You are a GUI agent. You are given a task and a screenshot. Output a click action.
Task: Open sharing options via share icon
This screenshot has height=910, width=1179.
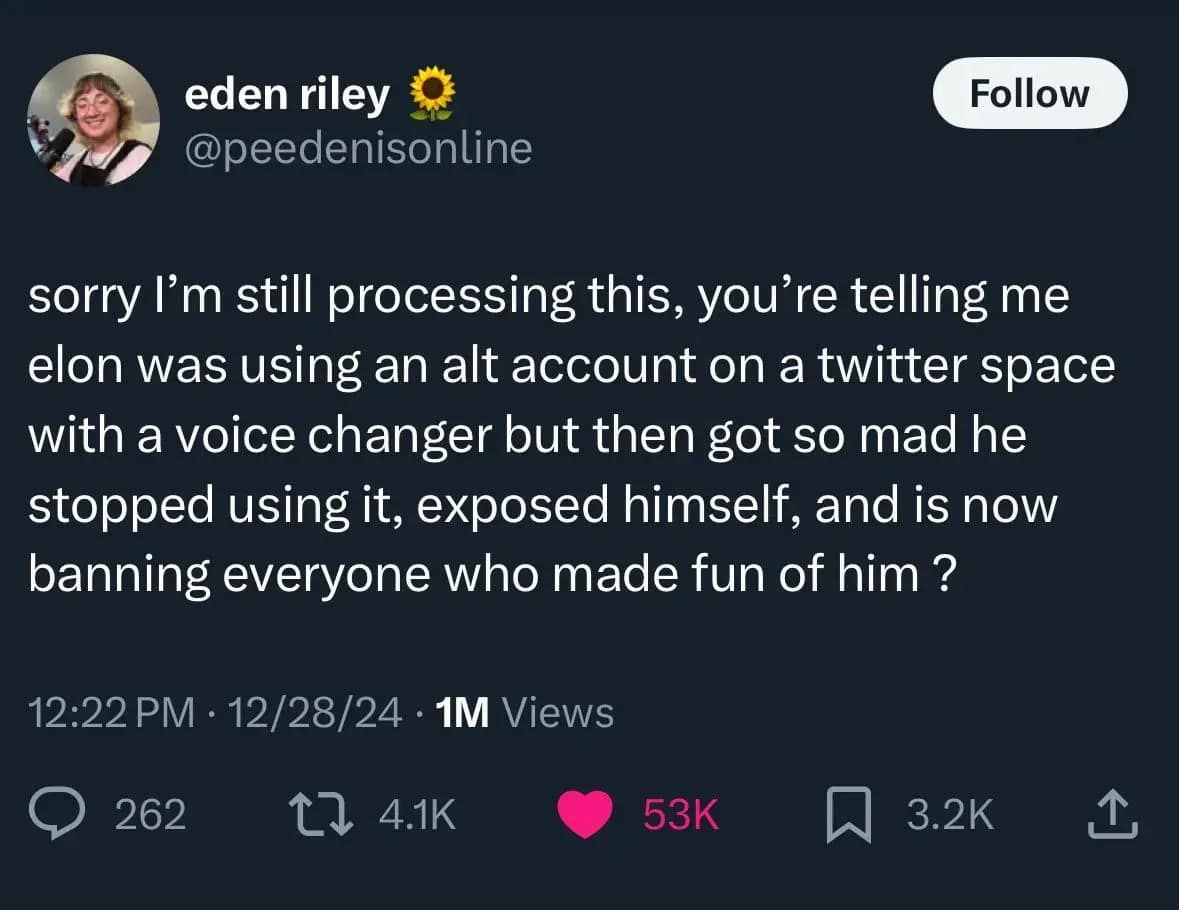[x=1113, y=814]
